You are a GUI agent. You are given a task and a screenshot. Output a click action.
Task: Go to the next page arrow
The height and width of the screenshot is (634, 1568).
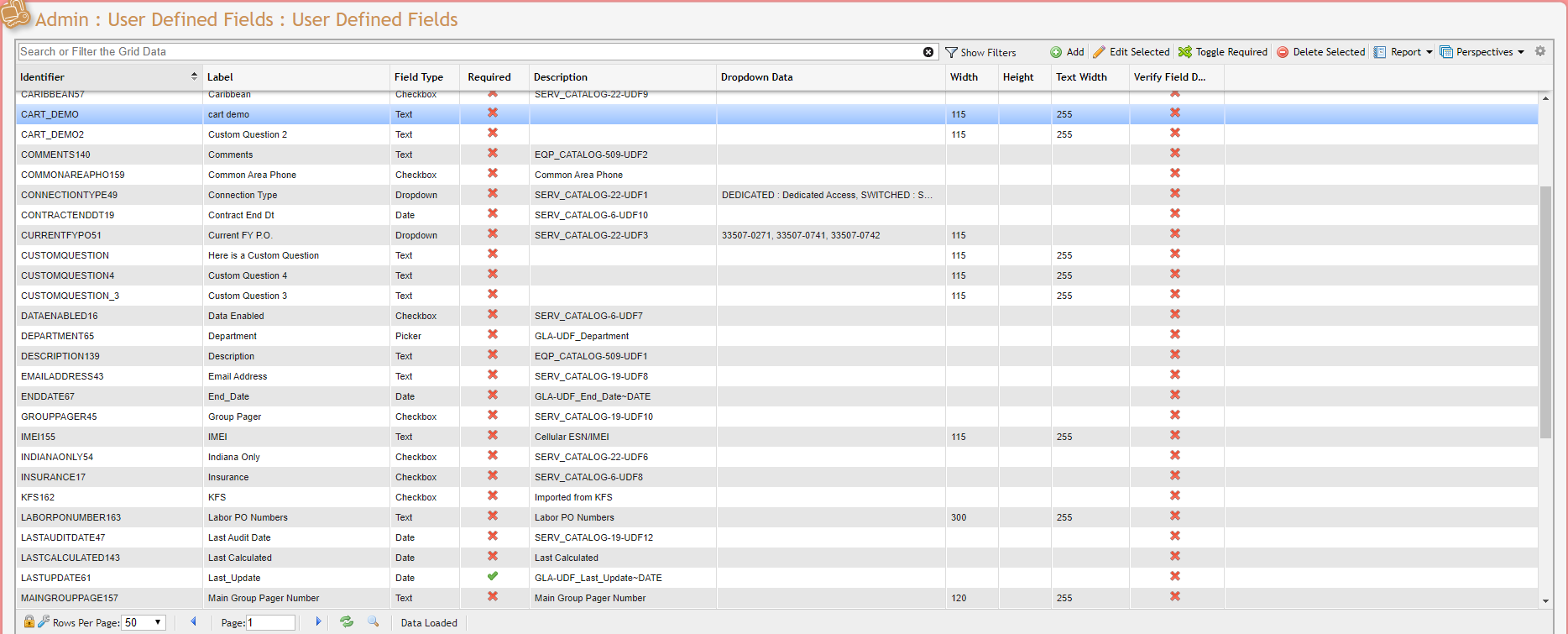[318, 621]
